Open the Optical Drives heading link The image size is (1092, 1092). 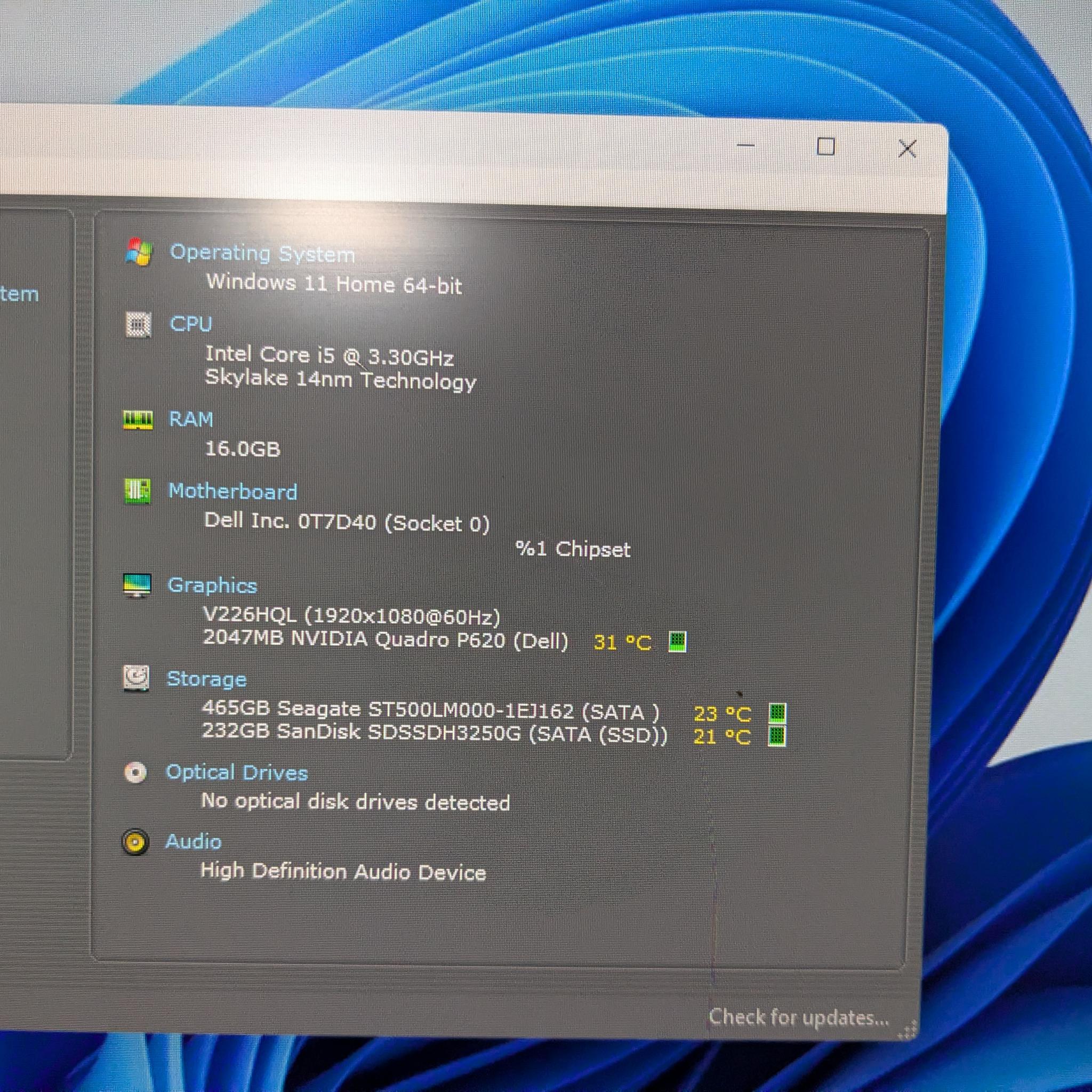point(236,773)
